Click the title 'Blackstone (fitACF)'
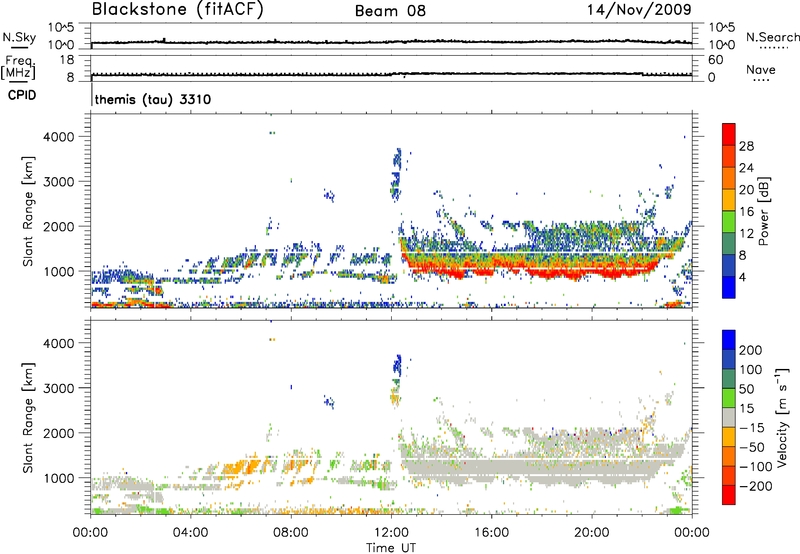 [177, 9]
